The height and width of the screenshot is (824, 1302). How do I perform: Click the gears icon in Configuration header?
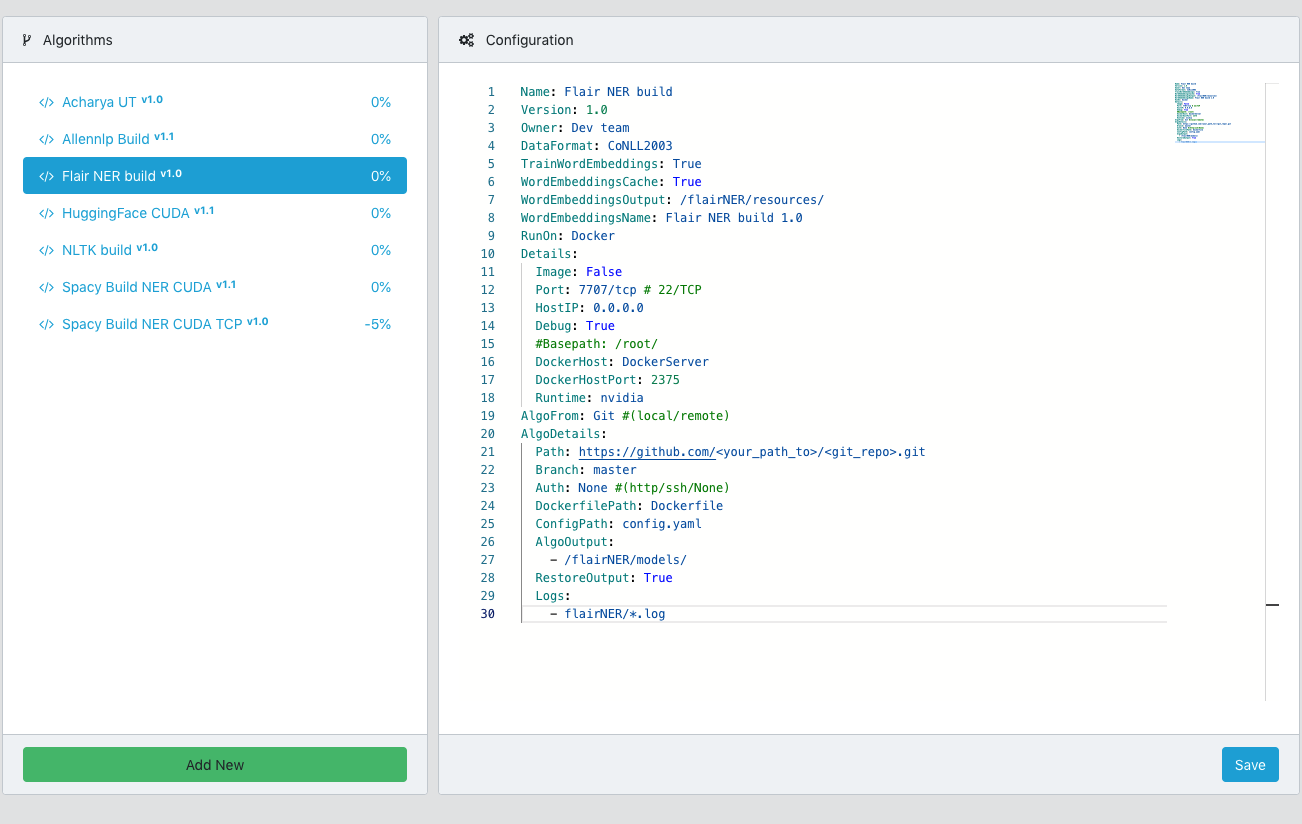[x=466, y=40]
